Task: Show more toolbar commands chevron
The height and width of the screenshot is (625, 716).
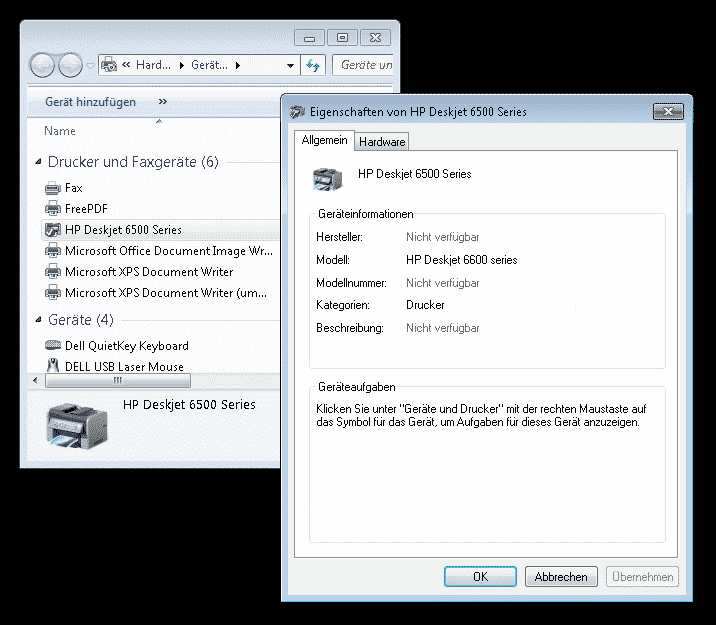Action: pos(163,102)
